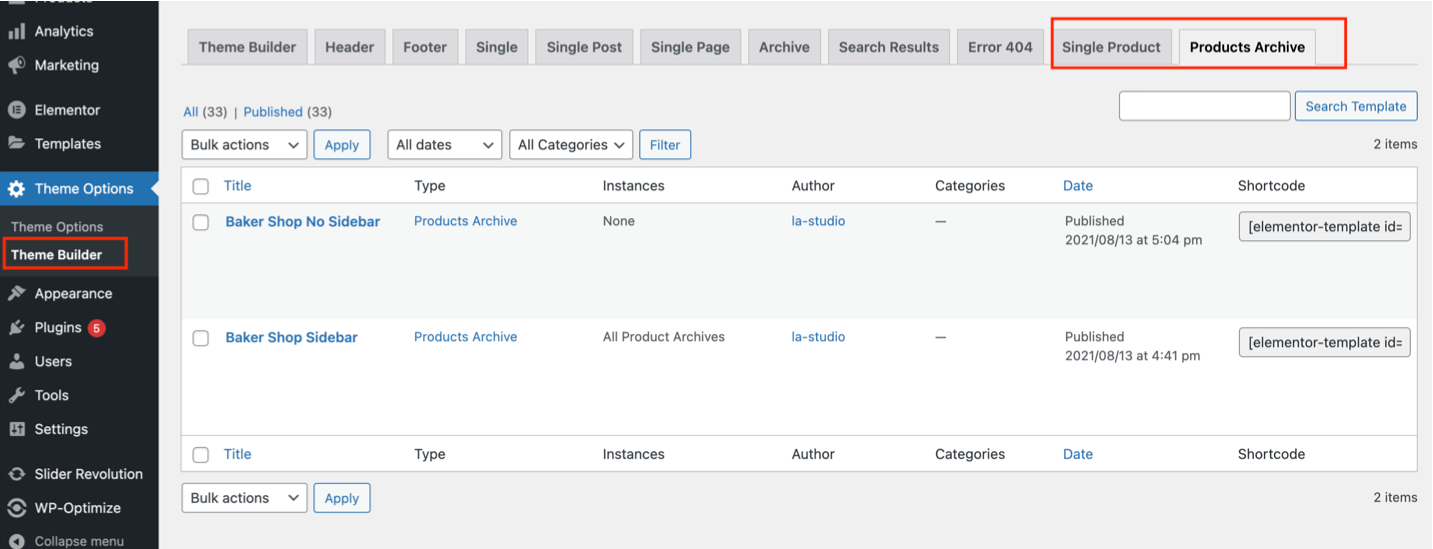Open the top Bulk actions dropdown

244,145
